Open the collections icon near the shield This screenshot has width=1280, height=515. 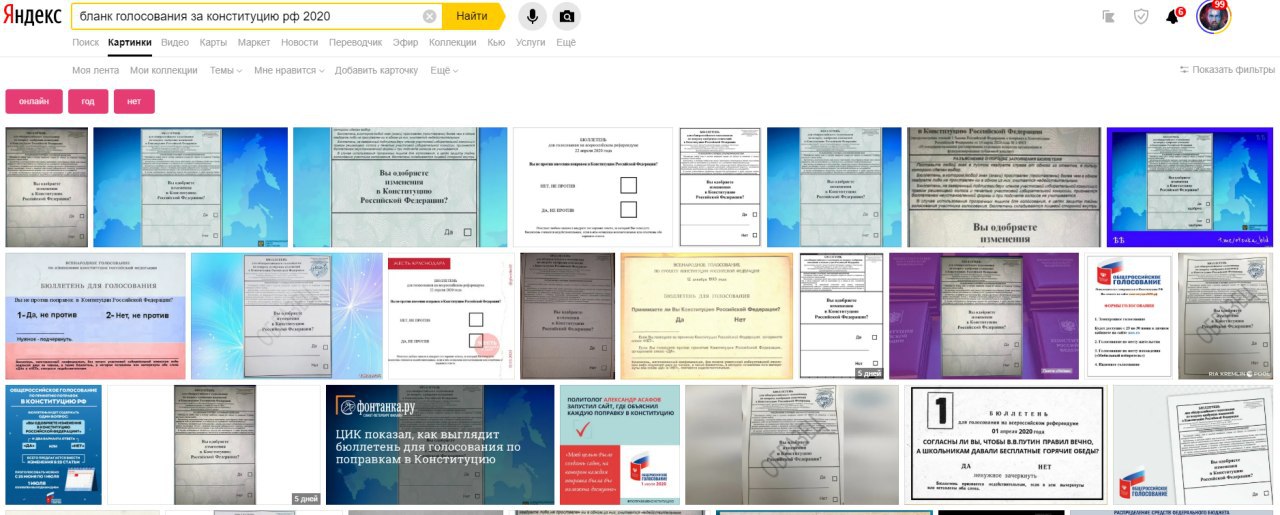pos(1108,16)
